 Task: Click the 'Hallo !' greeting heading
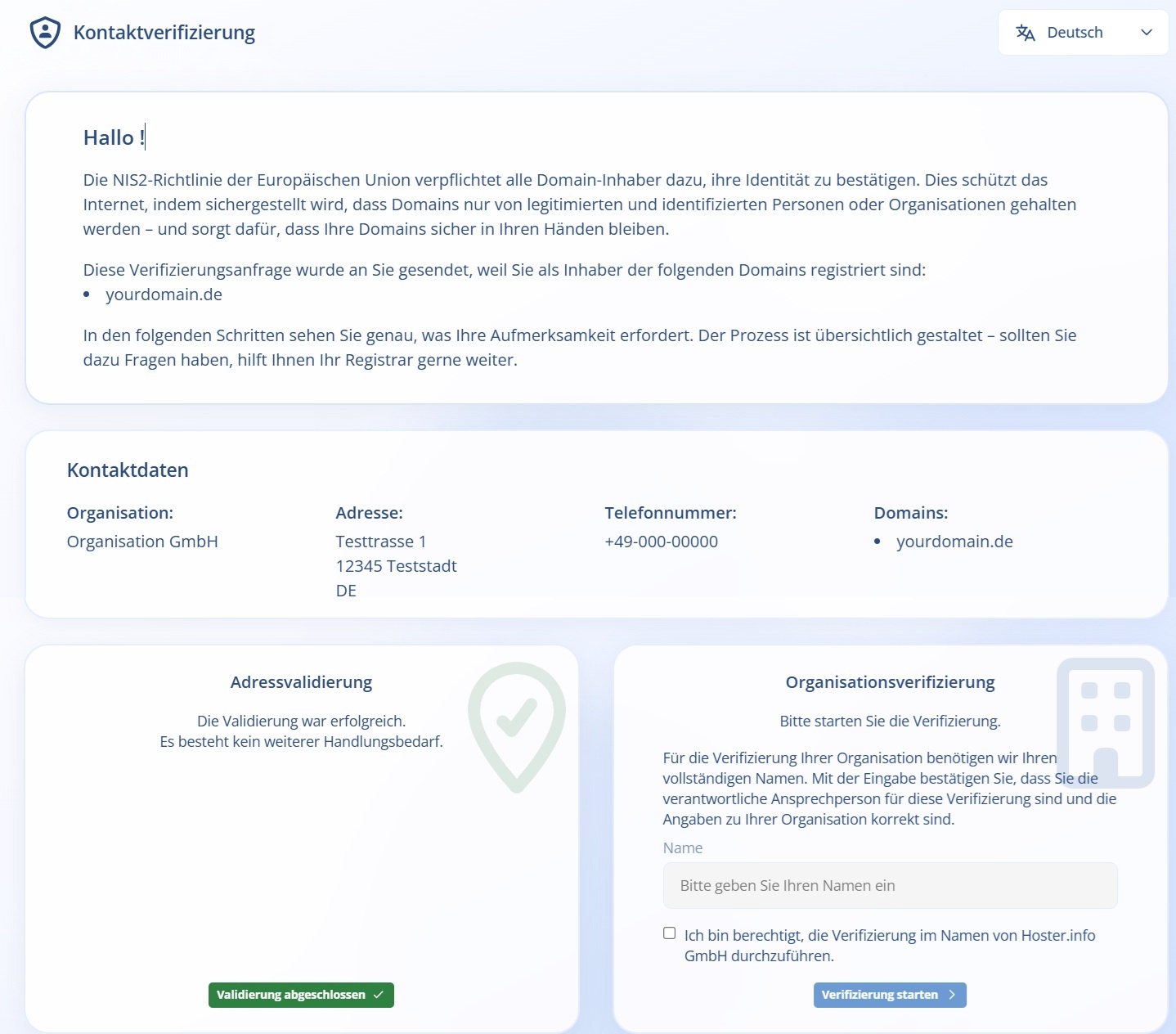pos(114,137)
